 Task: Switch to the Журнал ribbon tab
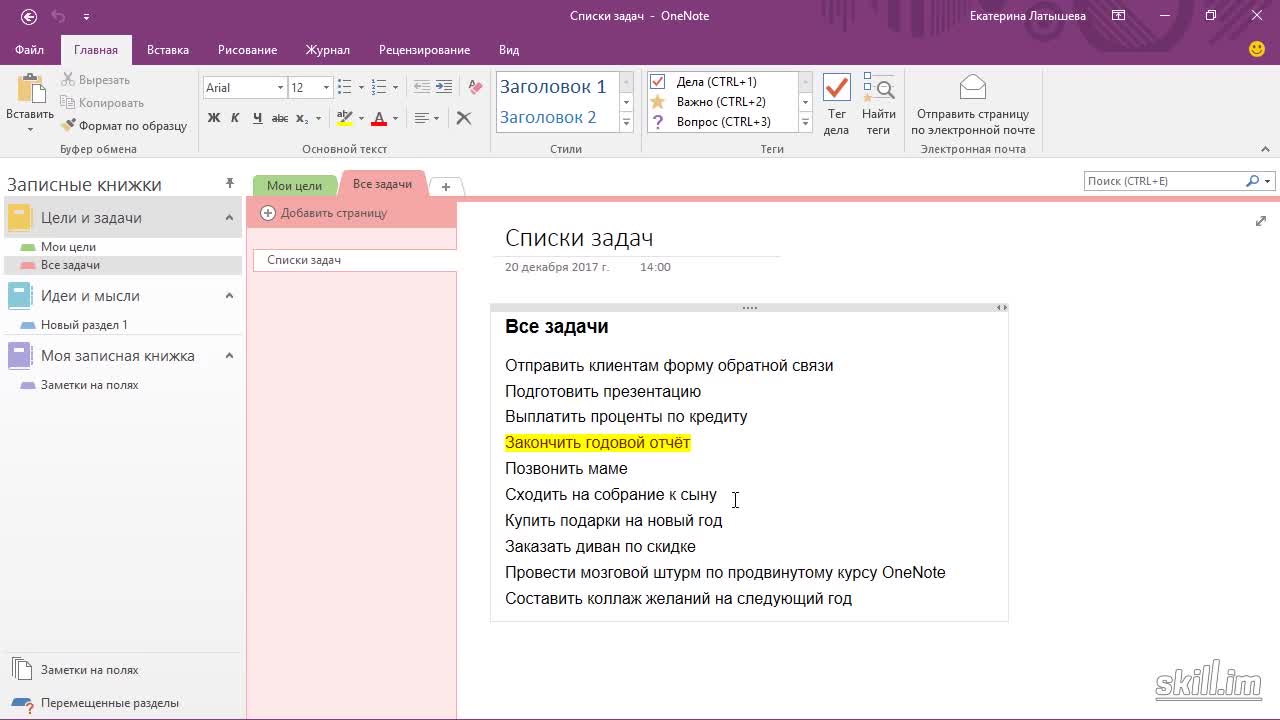pos(328,50)
